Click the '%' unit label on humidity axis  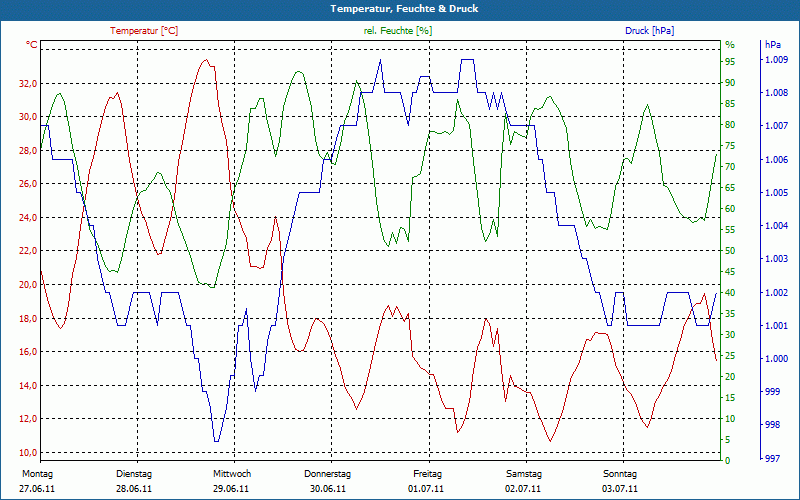730,45
